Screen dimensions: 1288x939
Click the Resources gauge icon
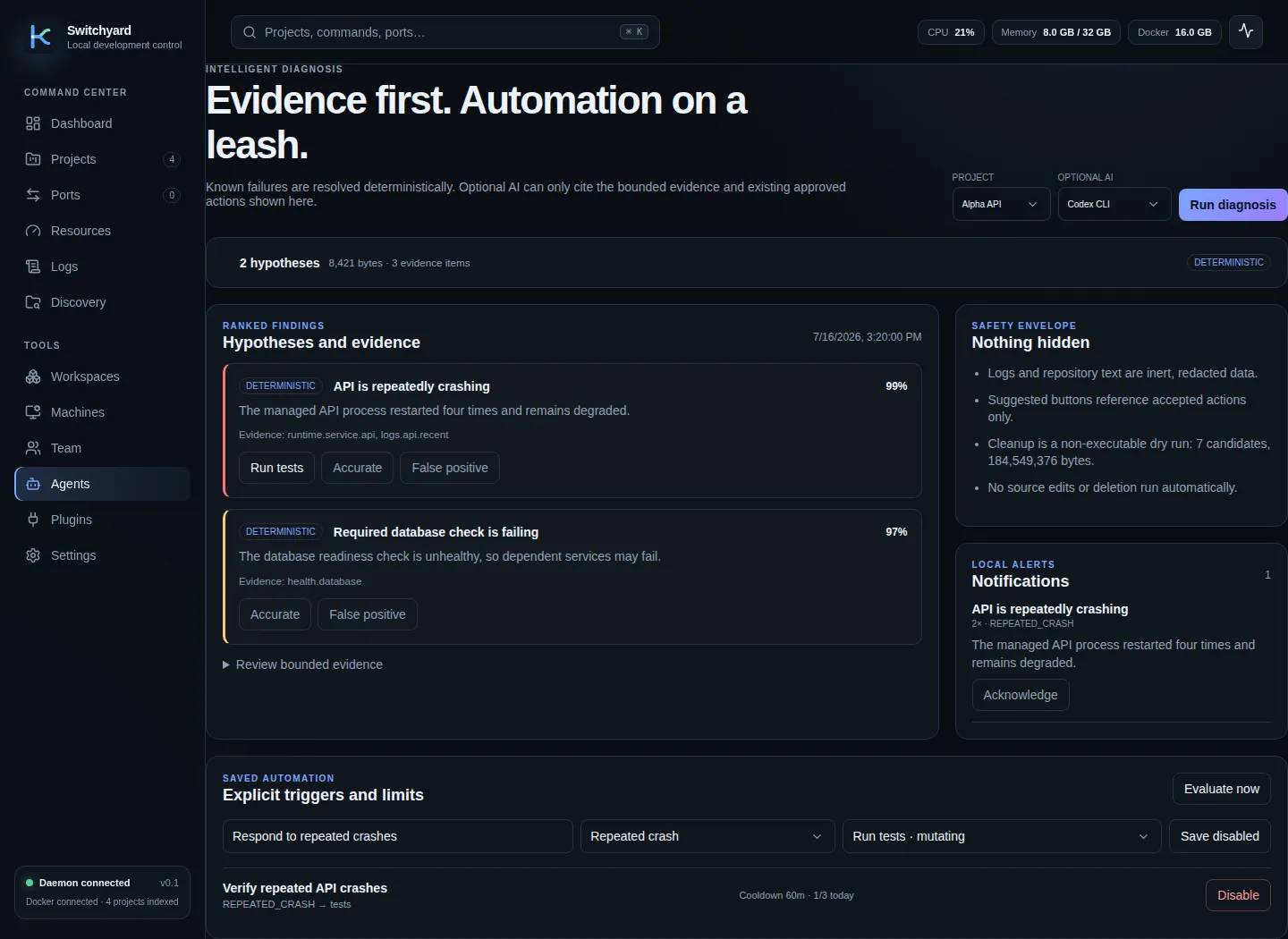[33, 231]
